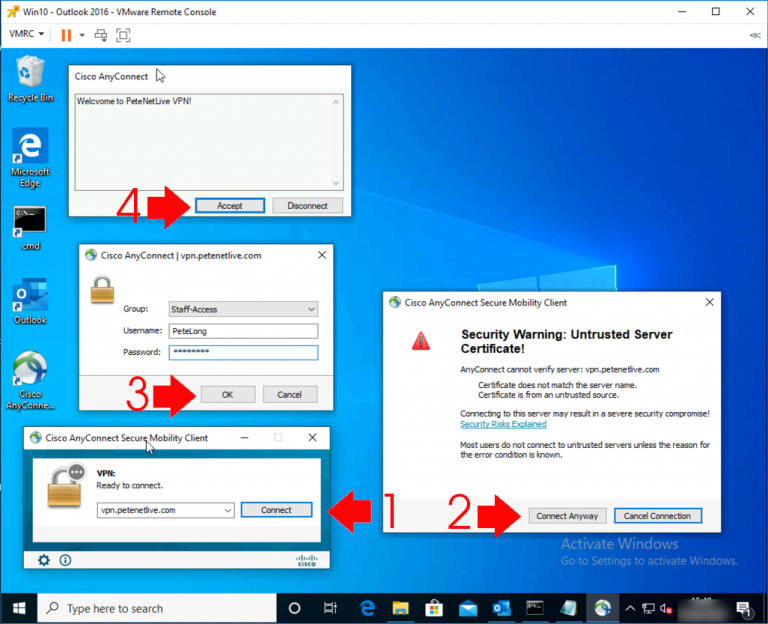The image size is (768, 624).
Task: Launch Edge from the taskbar
Action: pos(367,608)
